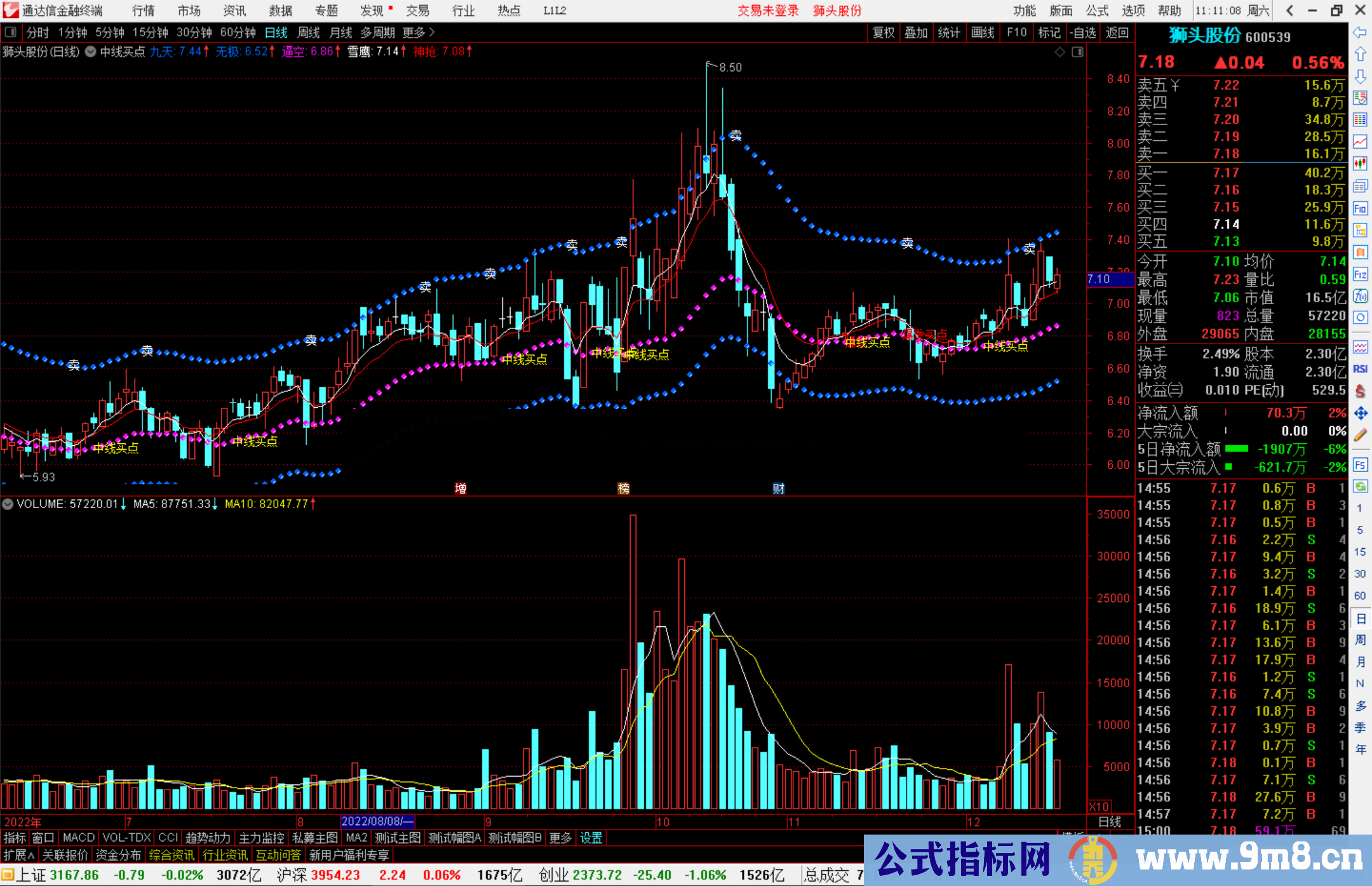1372x886 pixels.
Task: Open the f(x) formula manager icon
Action: (x=1360, y=296)
